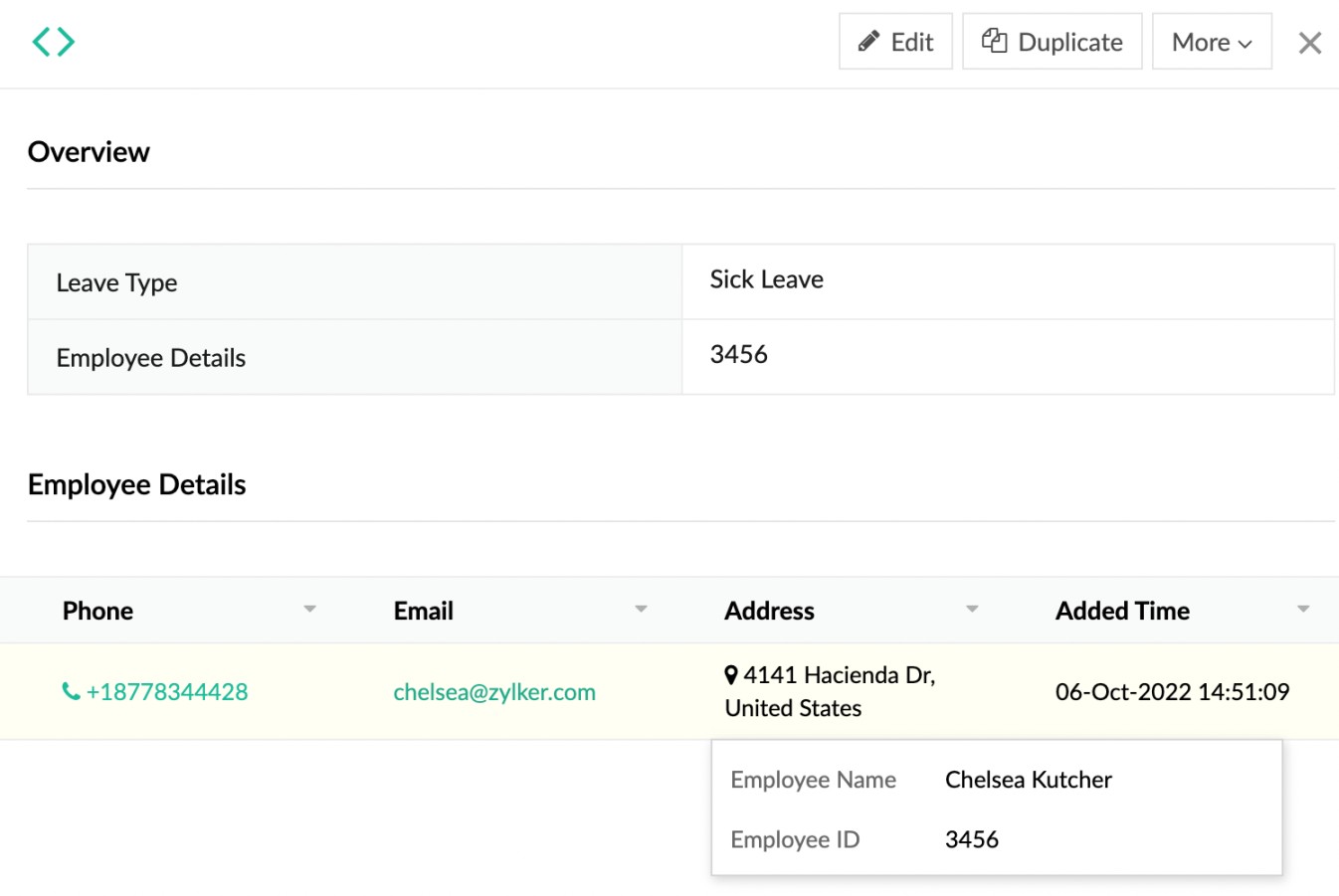1339x896 pixels.
Task: Duplicate this leave record
Action: tap(1052, 42)
